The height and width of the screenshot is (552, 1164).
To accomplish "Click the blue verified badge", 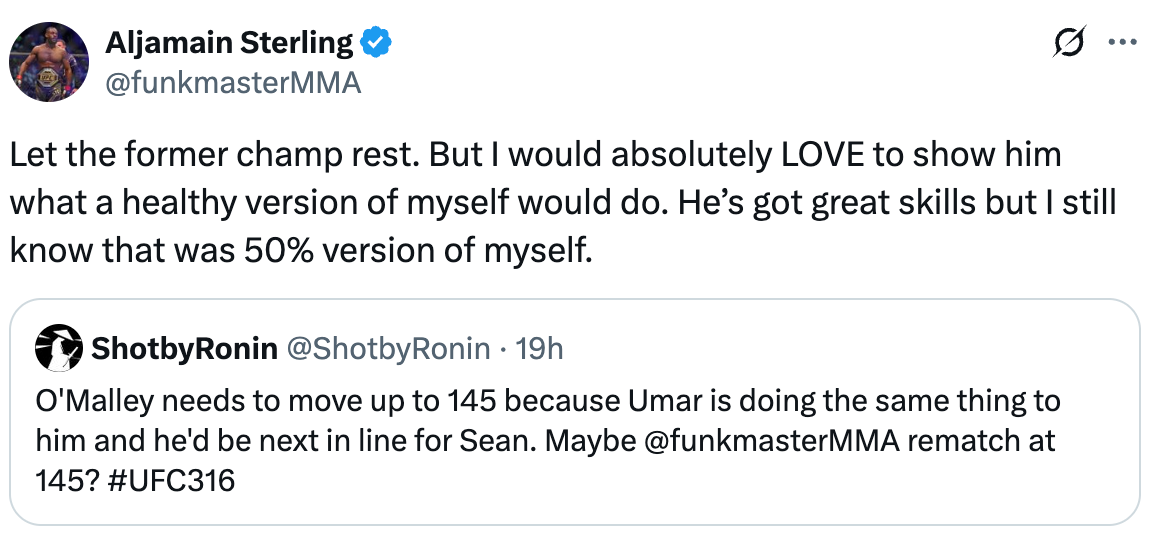I will click(x=376, y=44).
